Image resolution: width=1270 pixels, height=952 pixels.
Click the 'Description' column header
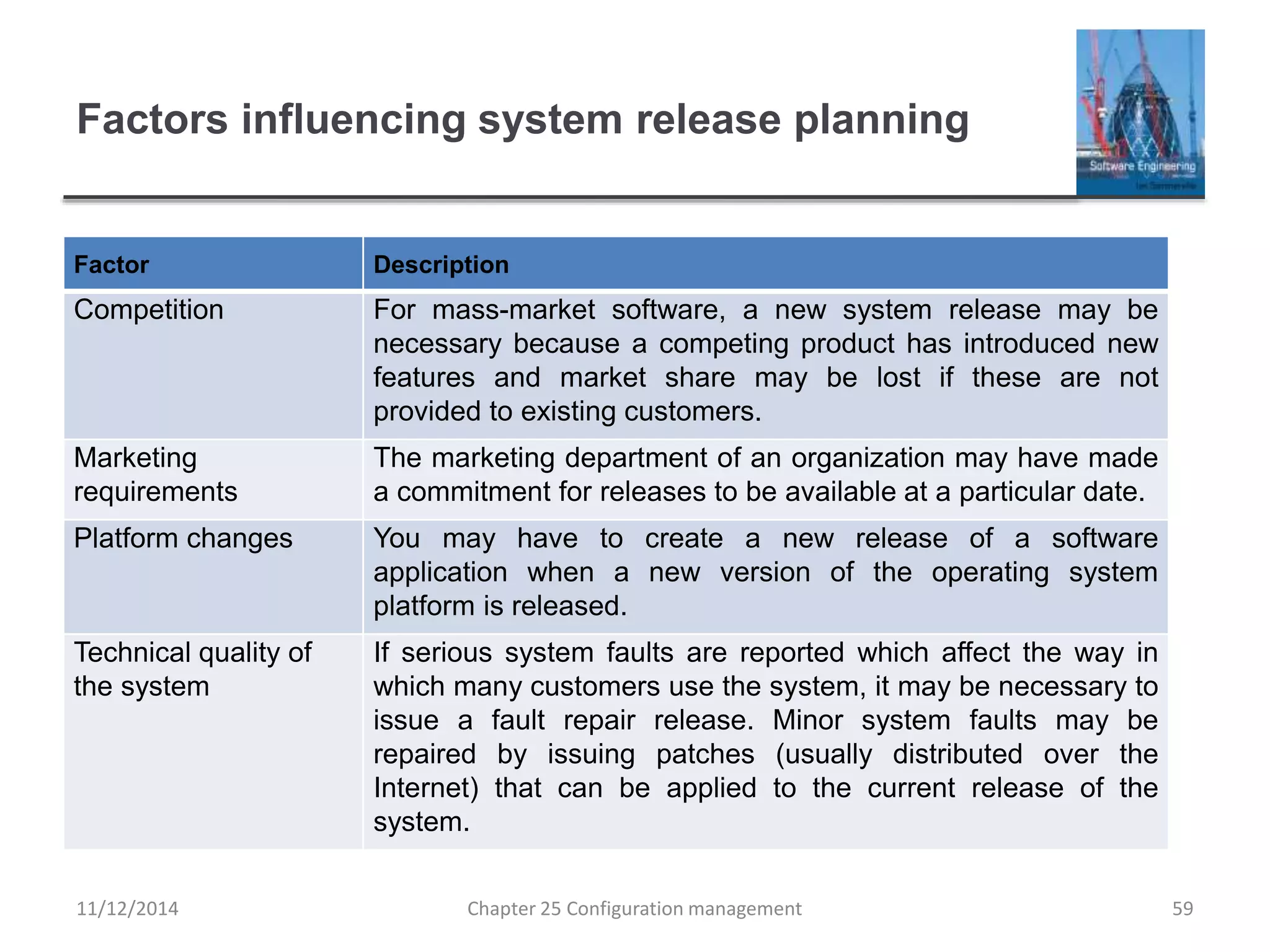[765, 263]
